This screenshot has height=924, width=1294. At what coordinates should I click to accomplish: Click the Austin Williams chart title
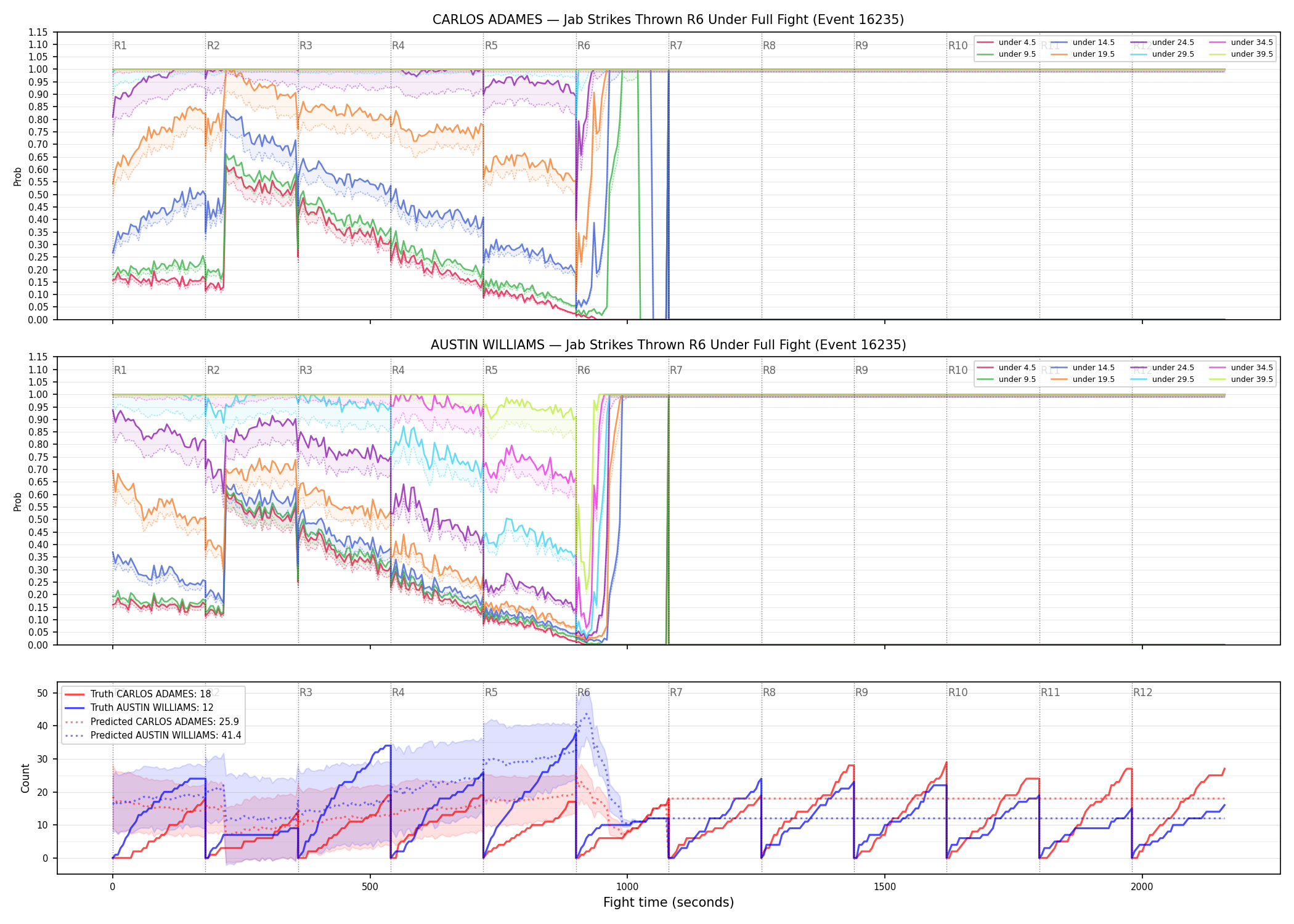668,345
